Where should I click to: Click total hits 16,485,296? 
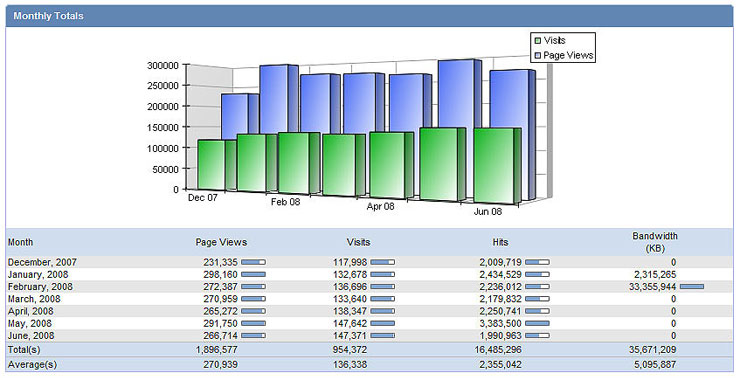coord(498,350)
